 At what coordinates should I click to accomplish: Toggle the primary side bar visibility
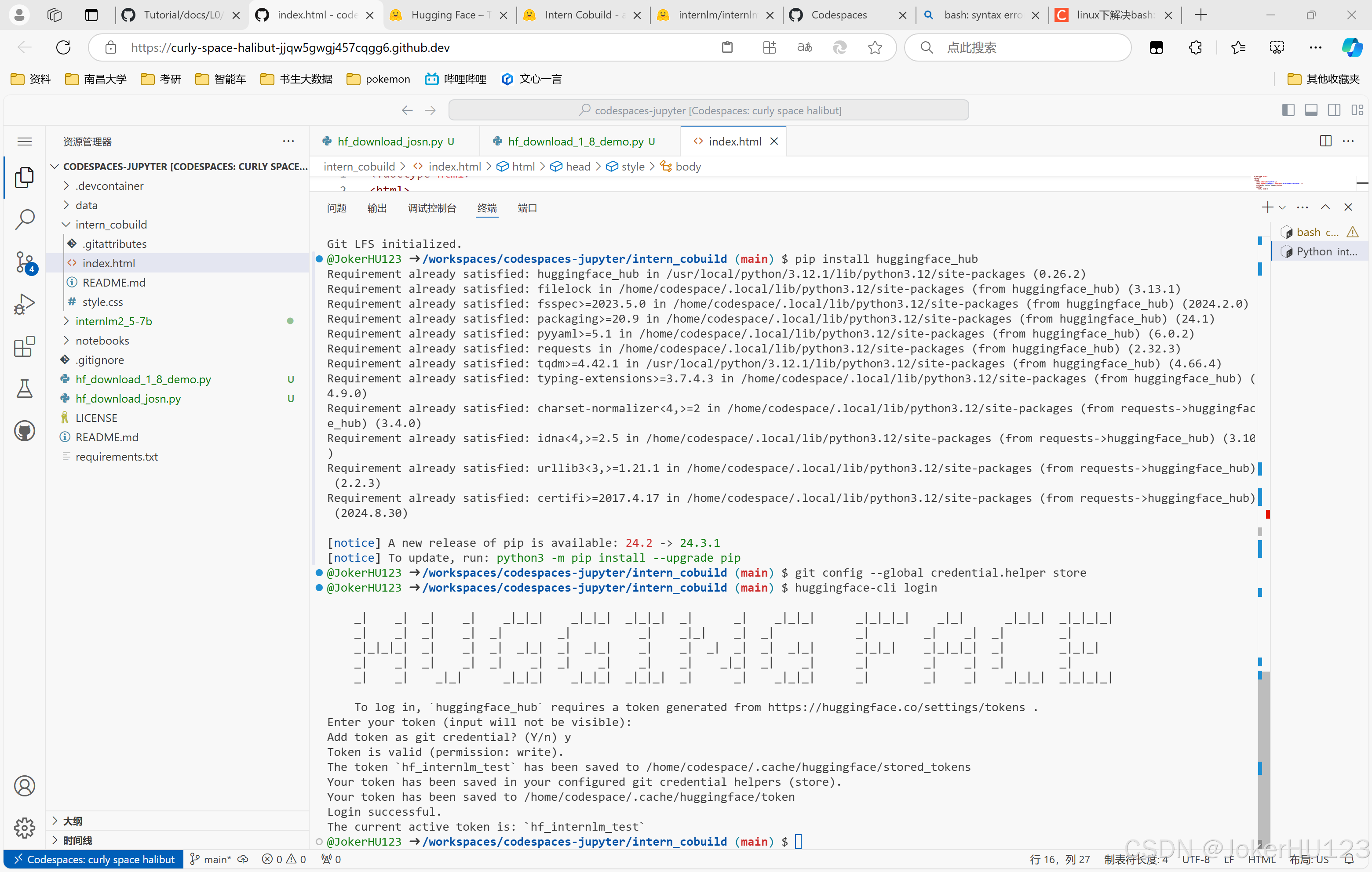1288,110
